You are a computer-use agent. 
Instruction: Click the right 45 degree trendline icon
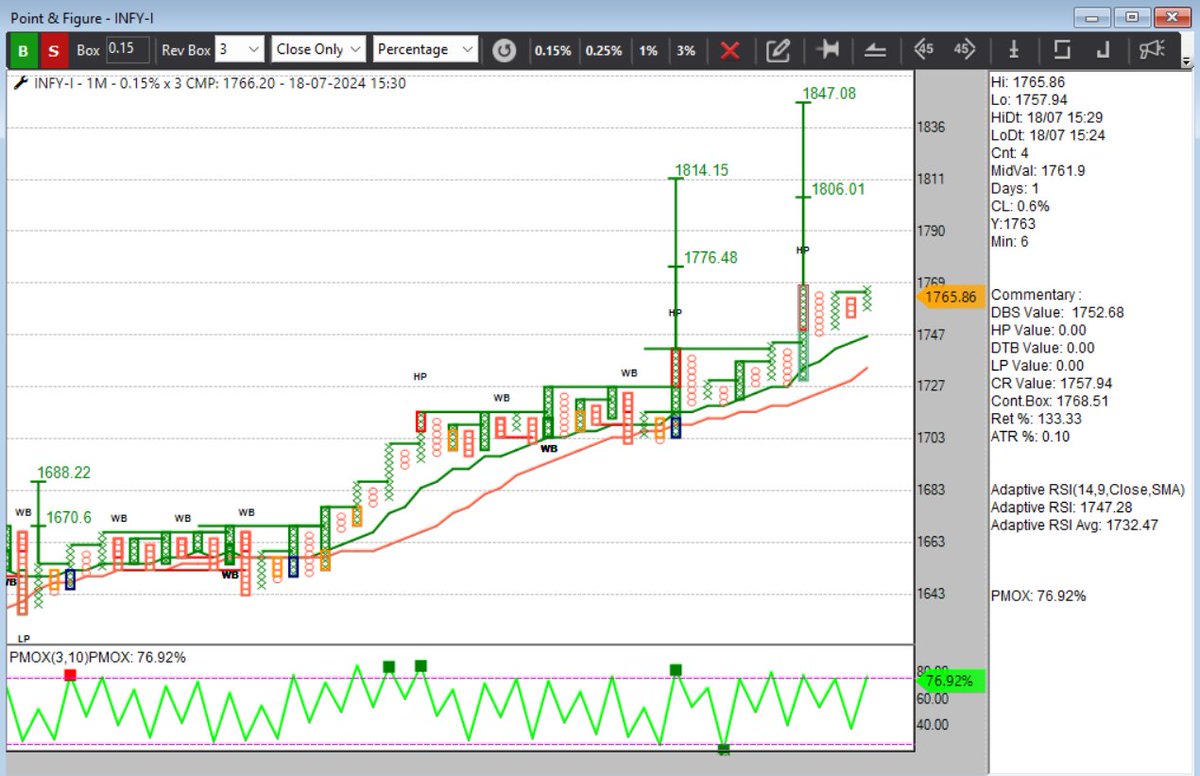pyautogui.click(x=964, y=50)
